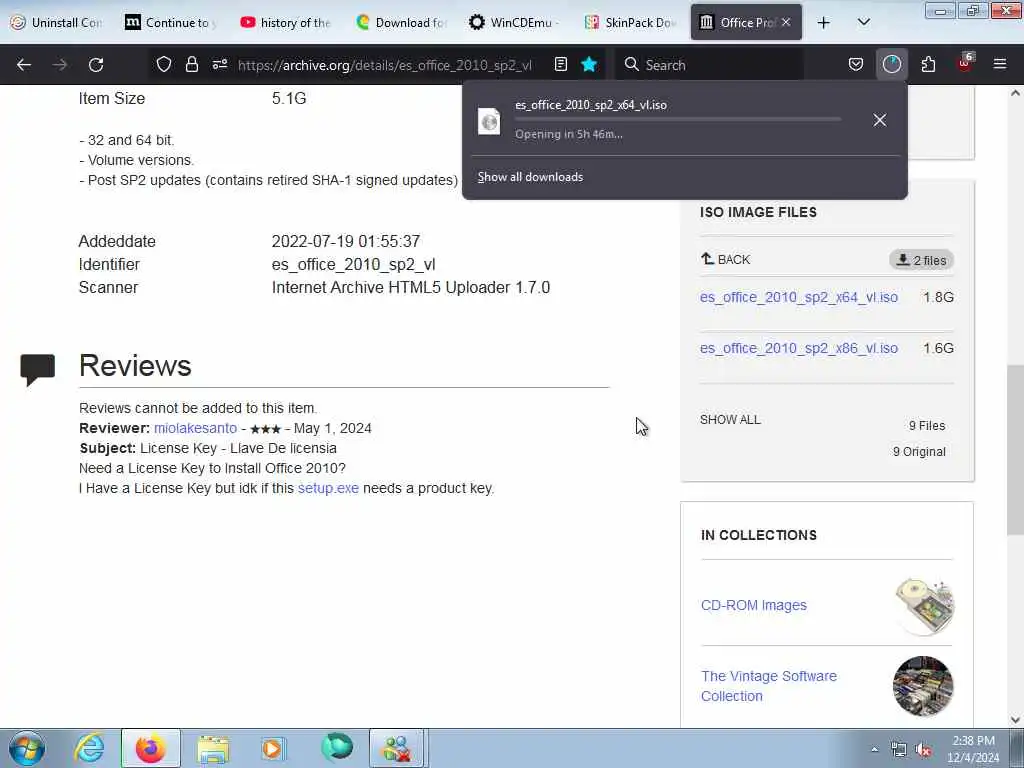Viewport: 1024px width, 768px height.
Task: Show hidden tray icons arrow
Action: (x=874, y=749)
